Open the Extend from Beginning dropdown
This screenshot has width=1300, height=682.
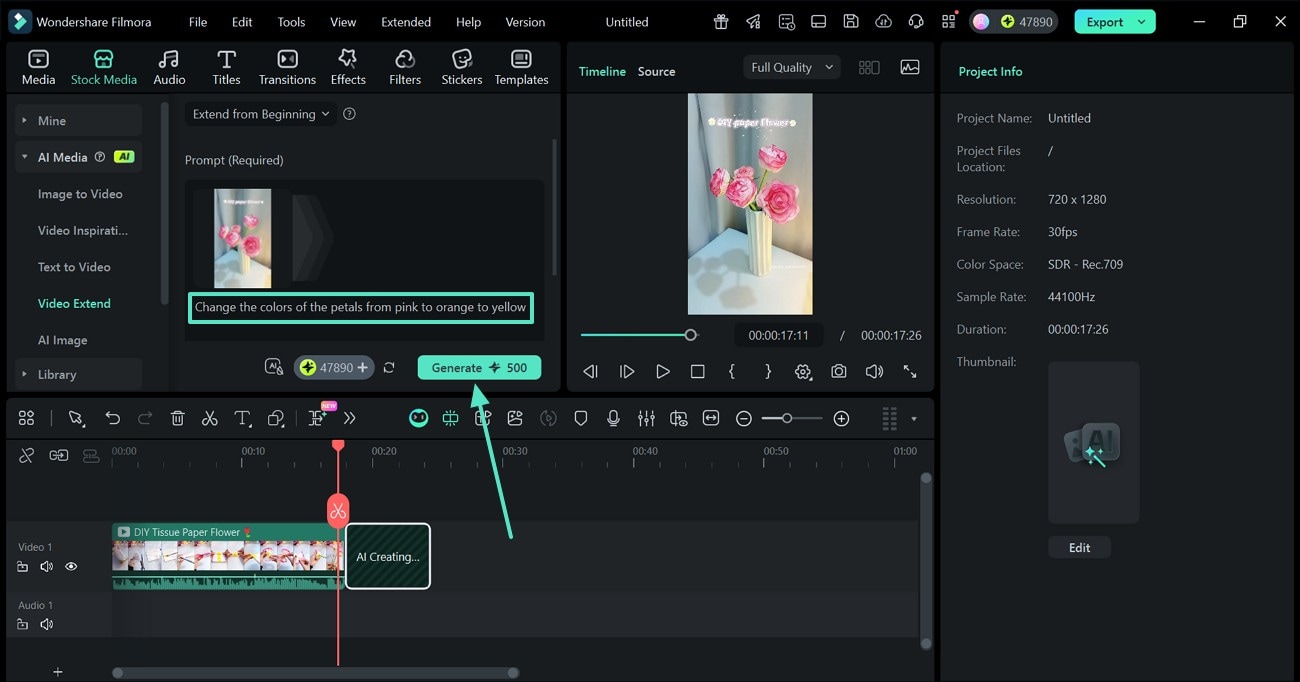258,114
